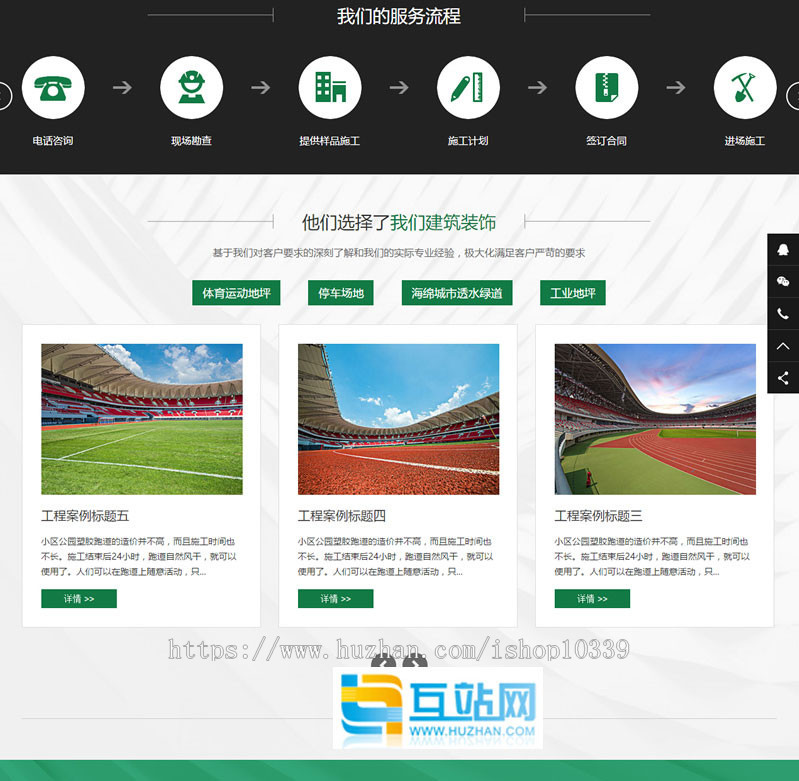Click the 电话咨询 step label
Screen dimensions: 799x781
tap(53, 141)
